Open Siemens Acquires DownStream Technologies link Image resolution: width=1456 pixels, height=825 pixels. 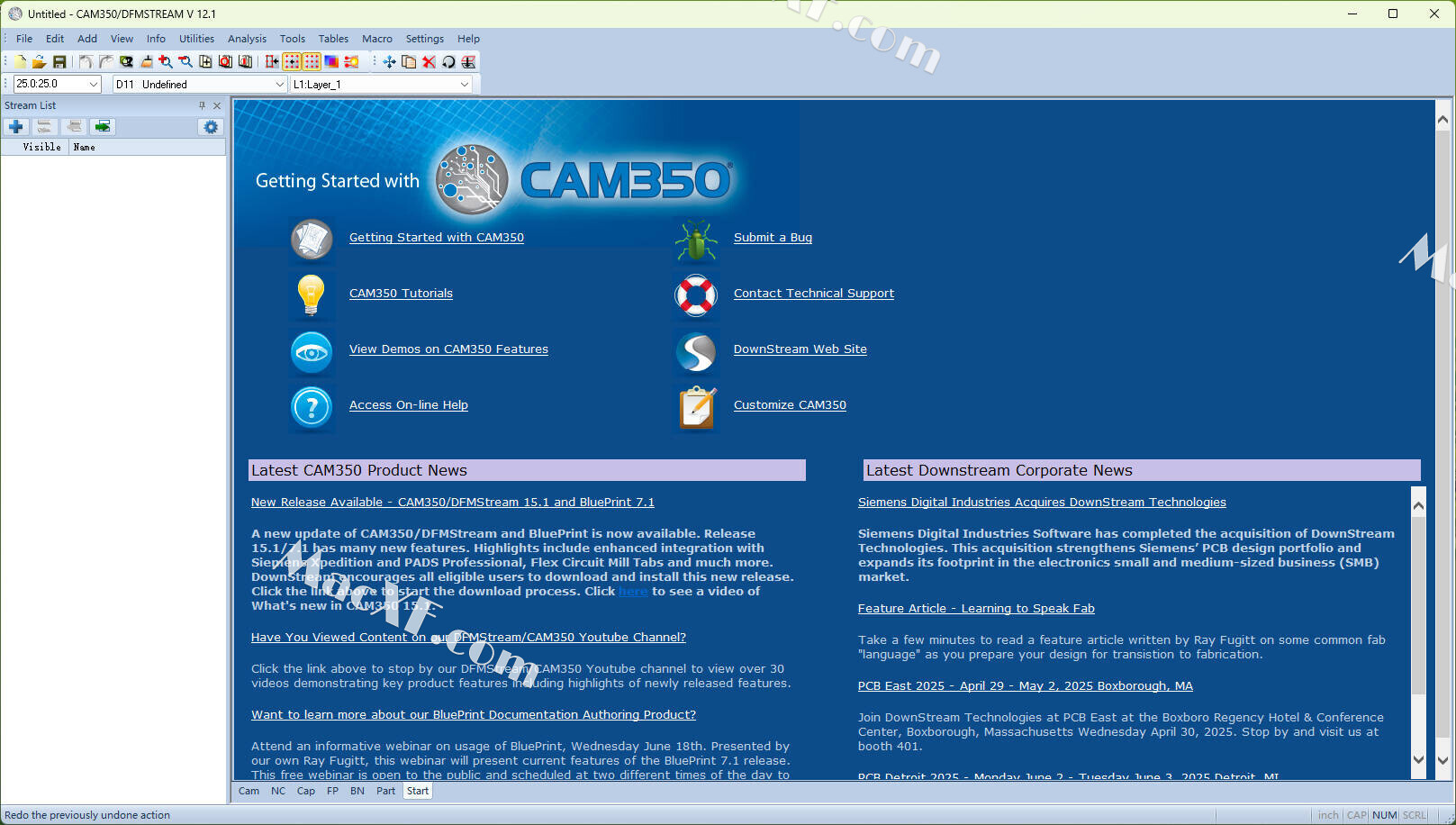click(x=1042, y=503)
